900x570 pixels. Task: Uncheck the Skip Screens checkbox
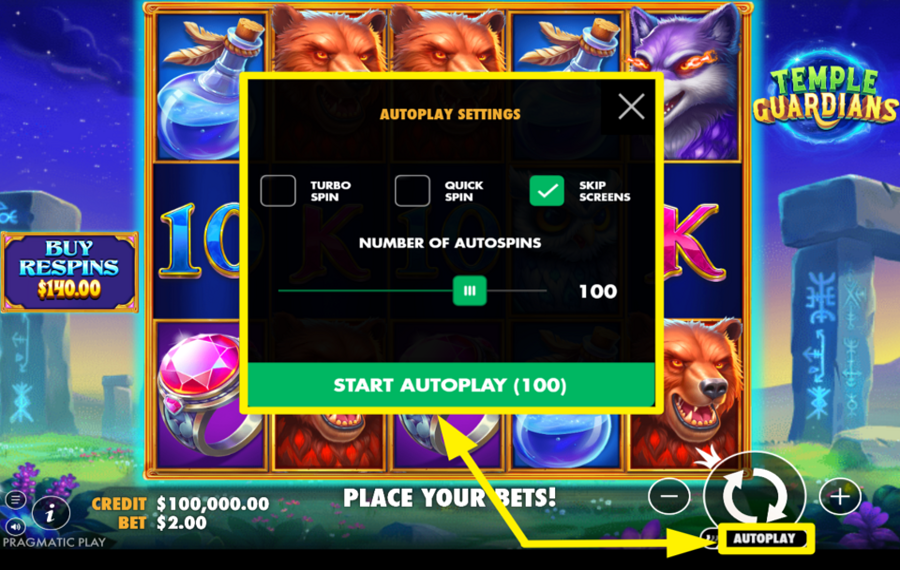(x=546, y=191)
